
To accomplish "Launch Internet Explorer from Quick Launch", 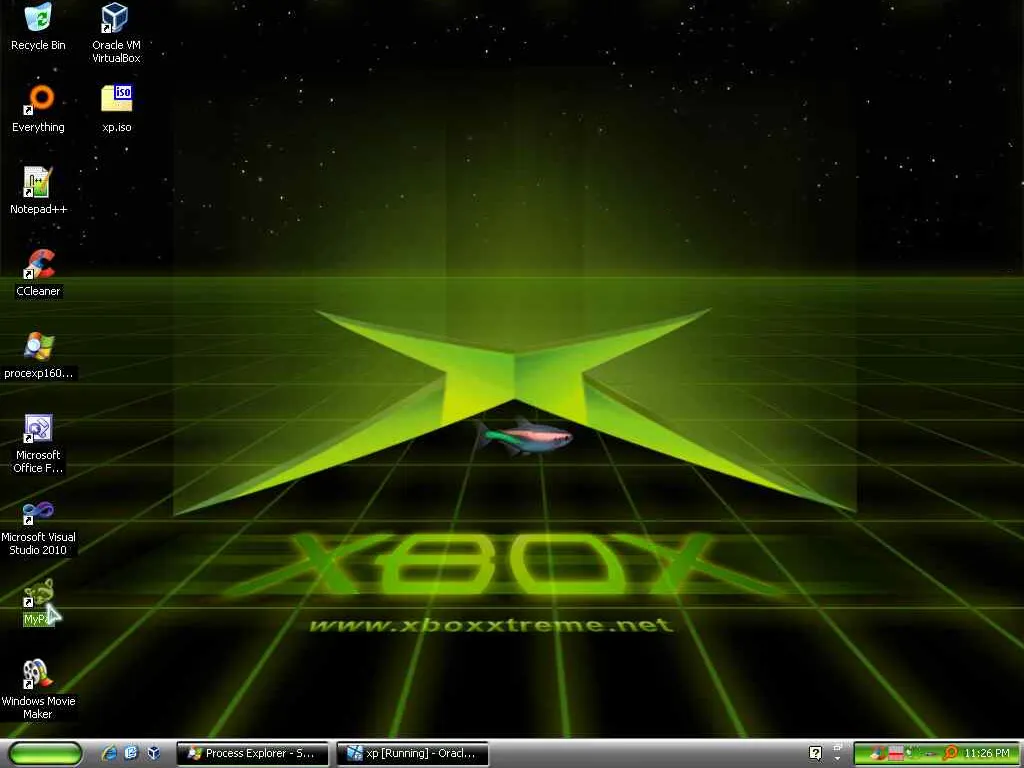I will click(109, 753).
